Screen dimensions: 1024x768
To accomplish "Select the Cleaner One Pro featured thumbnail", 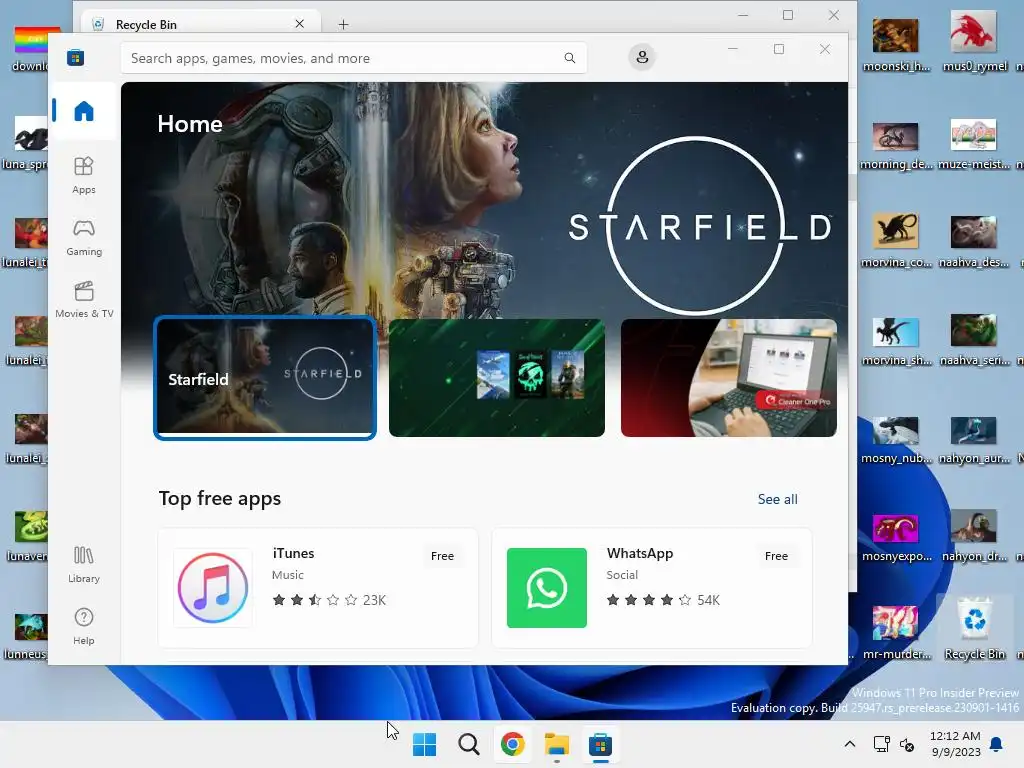I will (x=728, y=377).
